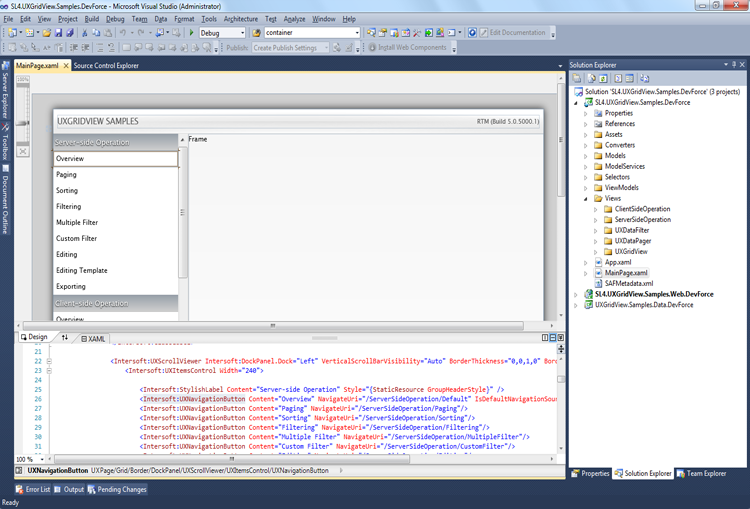750x509 pixels.
Task: Click the Install Web Components icon
Action: pyautogui.click(x=373, y=48)
